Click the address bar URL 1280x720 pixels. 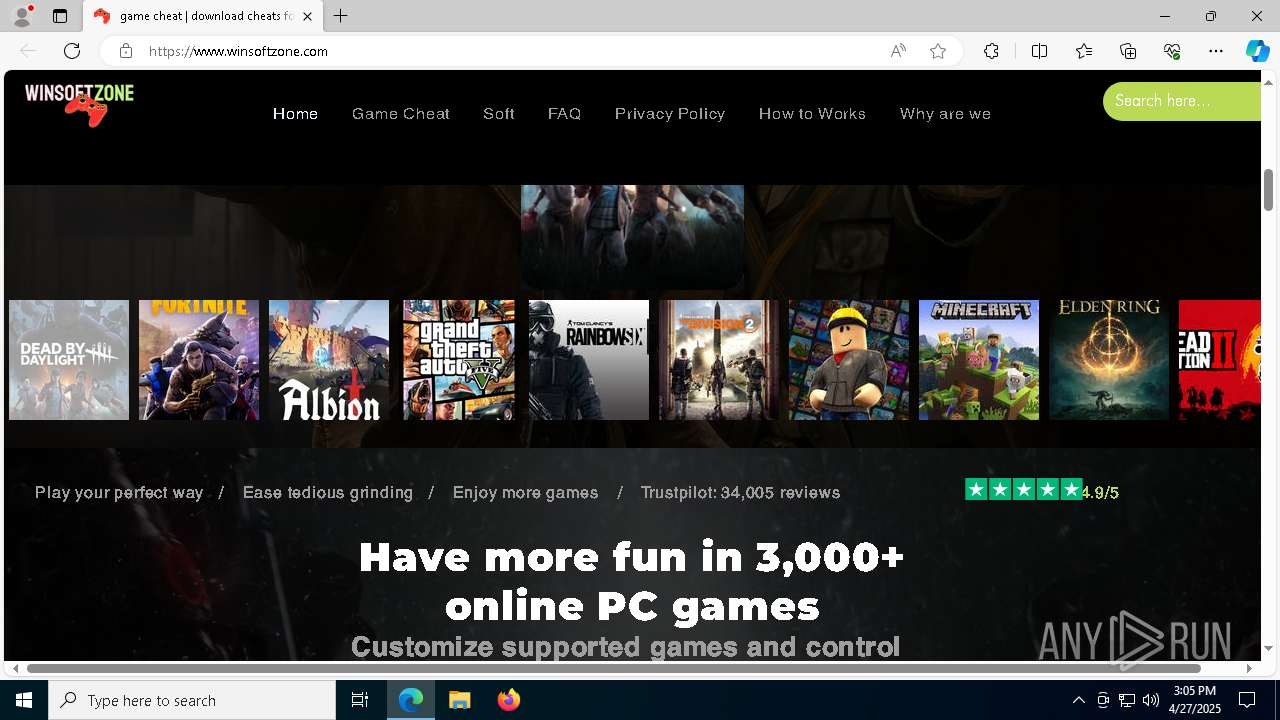[238, 51]
